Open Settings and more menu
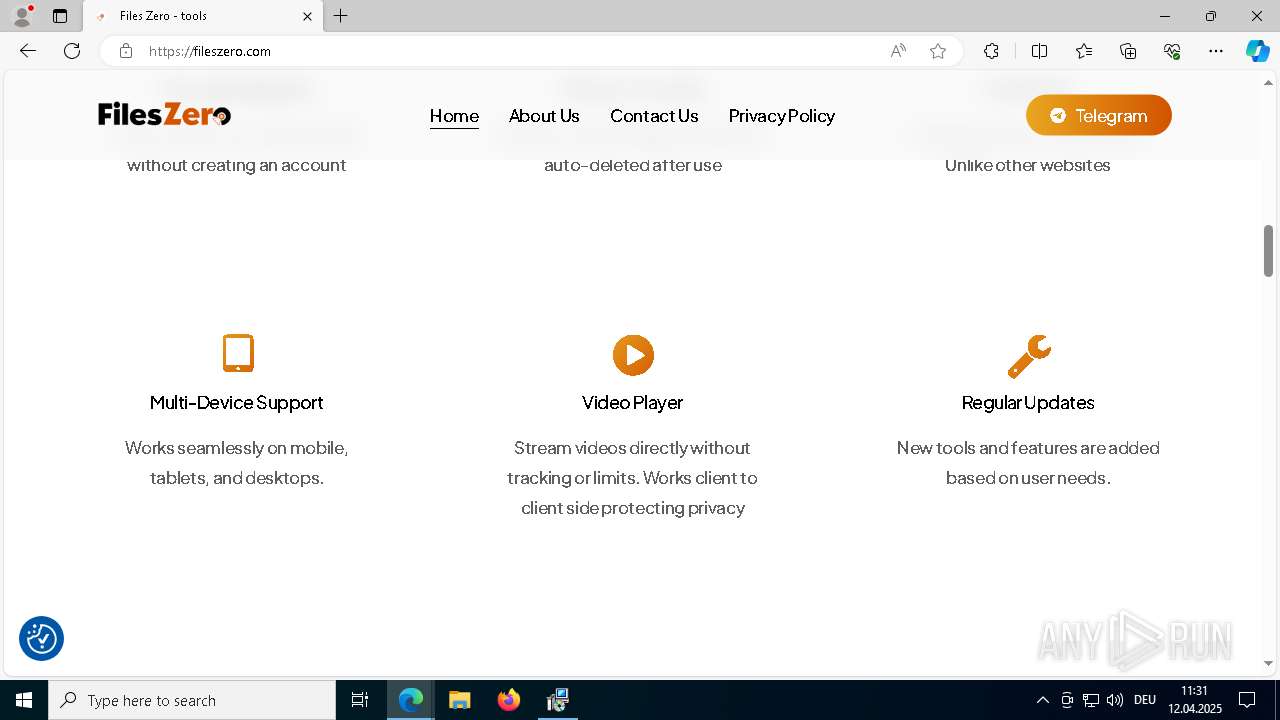This screenshot has width=1280, height=720. click(1216, 51)
